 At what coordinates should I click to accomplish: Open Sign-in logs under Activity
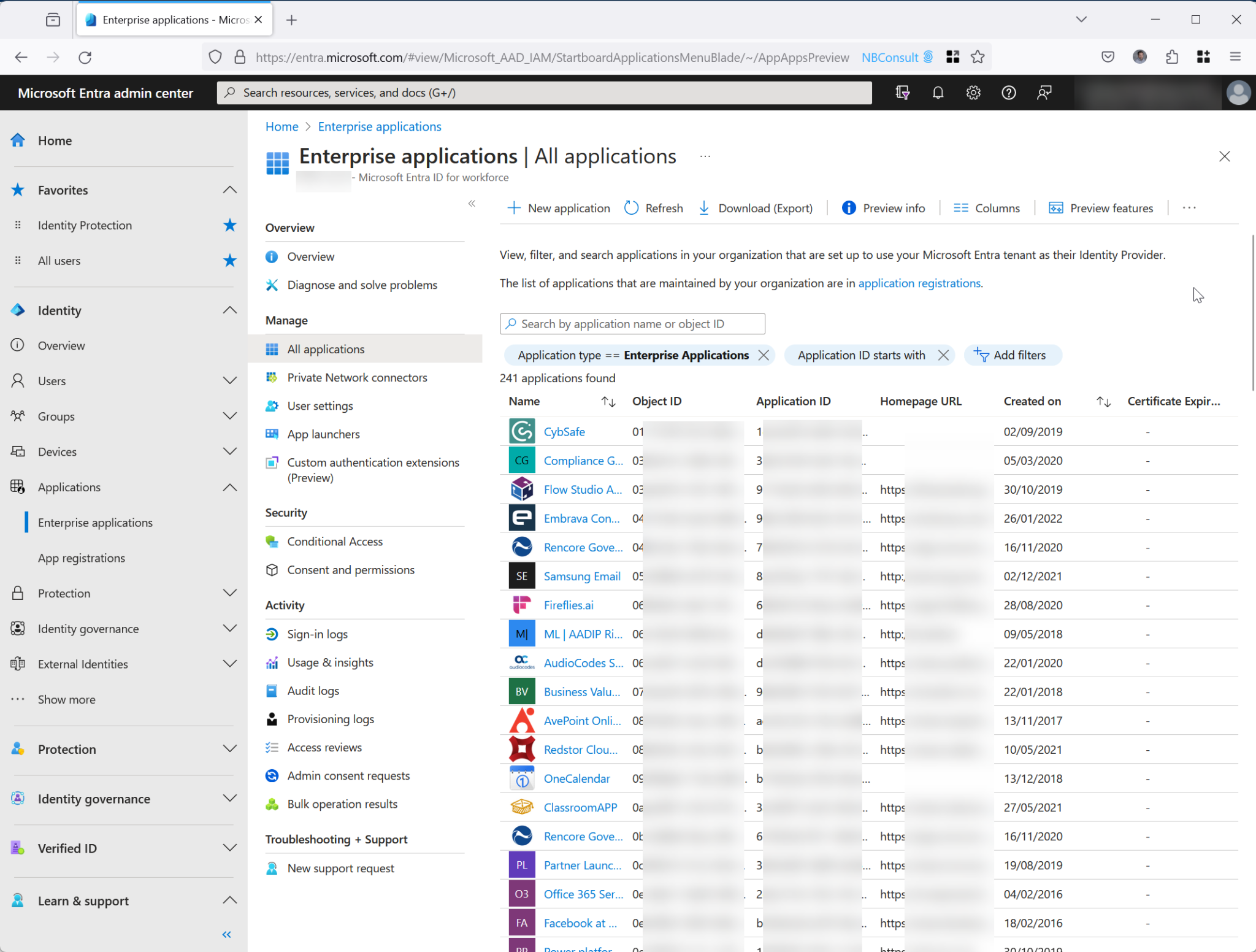(x=317, y=634)
